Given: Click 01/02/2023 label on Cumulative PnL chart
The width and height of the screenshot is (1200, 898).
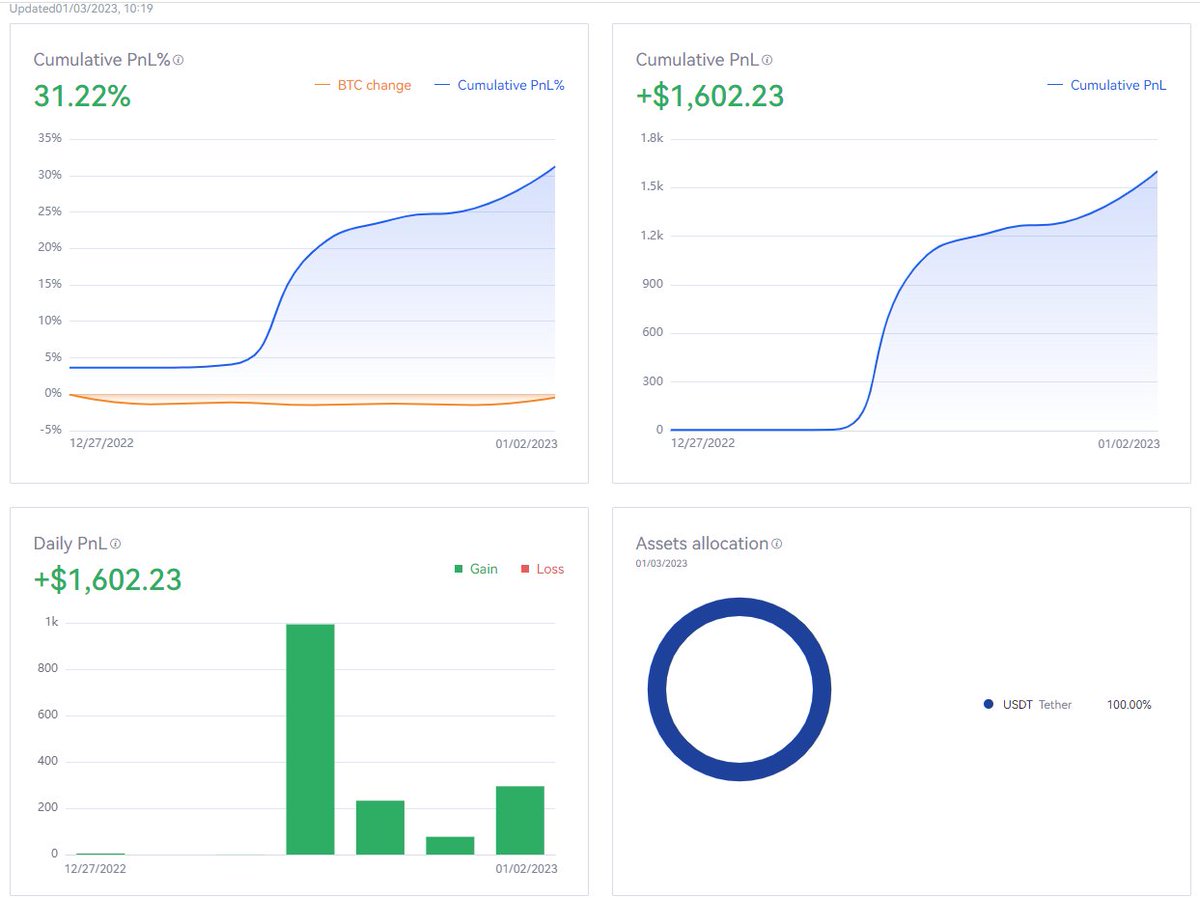Looking at the screenshot, I should coord(1129,444).
